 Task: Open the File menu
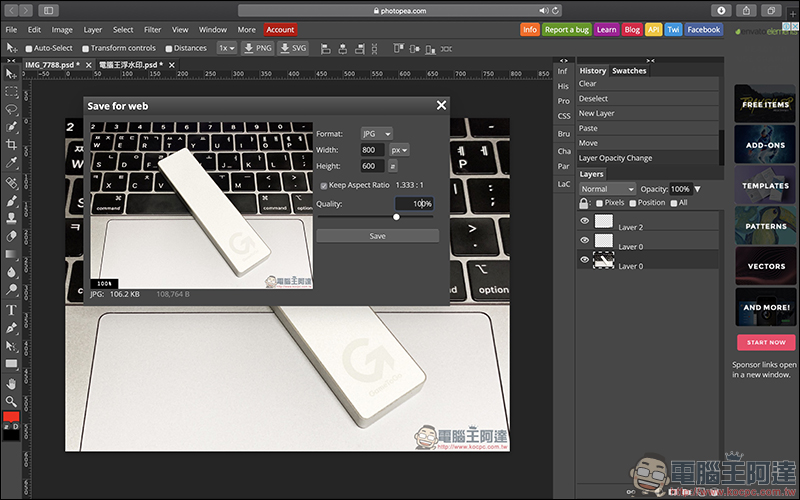[x=11, y=30]
